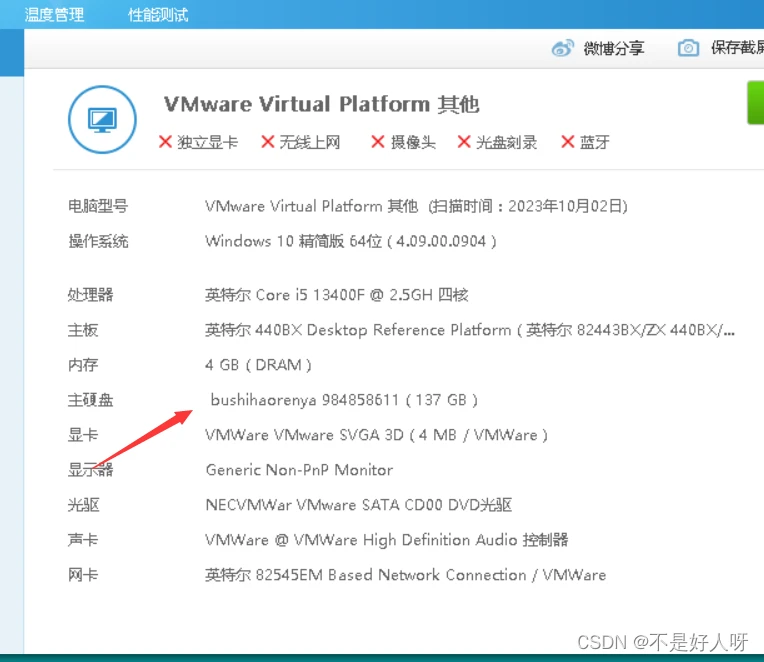Click the computer monitor logo icon

(102, 119)
